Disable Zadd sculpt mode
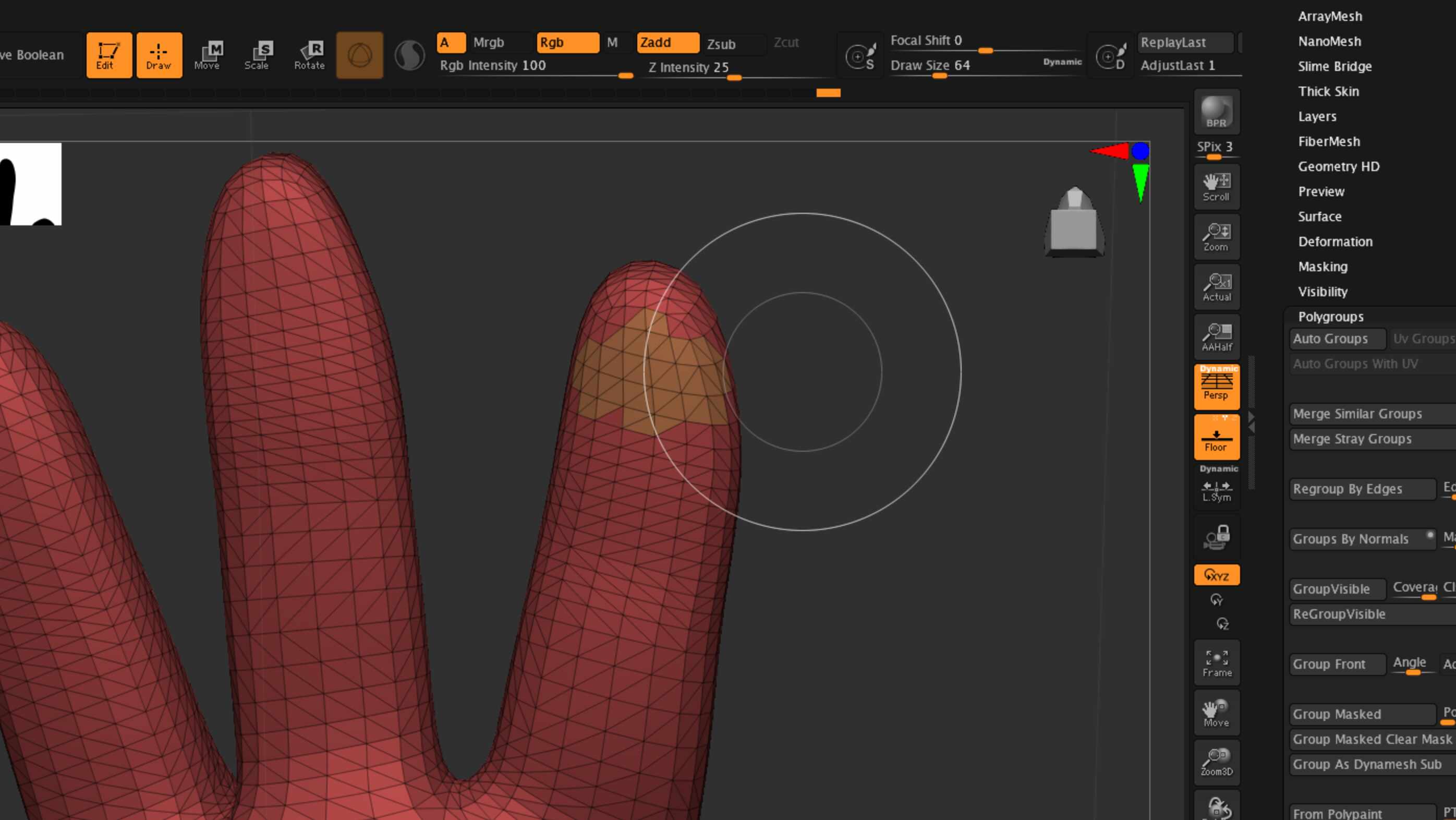The height and width of the screenshot is (820, 1456). click(x=667, y=42)
